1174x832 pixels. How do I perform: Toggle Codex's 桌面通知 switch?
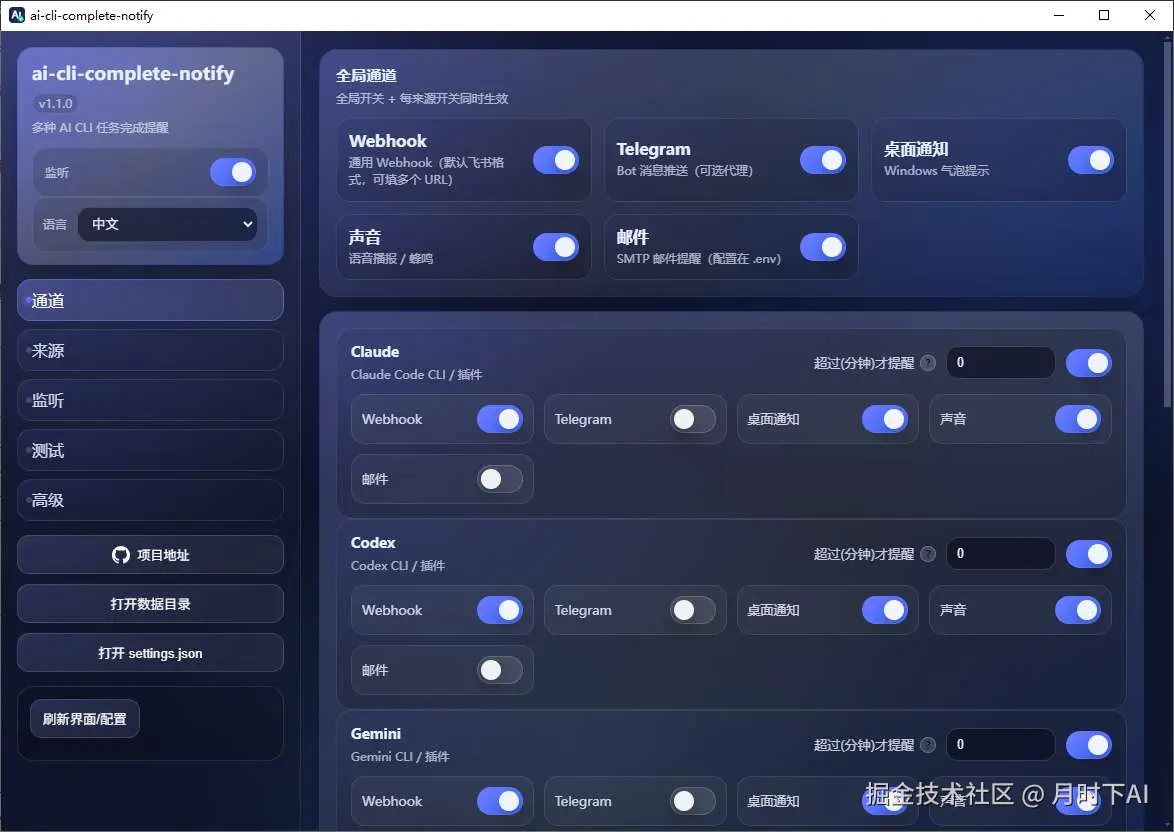click(884, 610)
